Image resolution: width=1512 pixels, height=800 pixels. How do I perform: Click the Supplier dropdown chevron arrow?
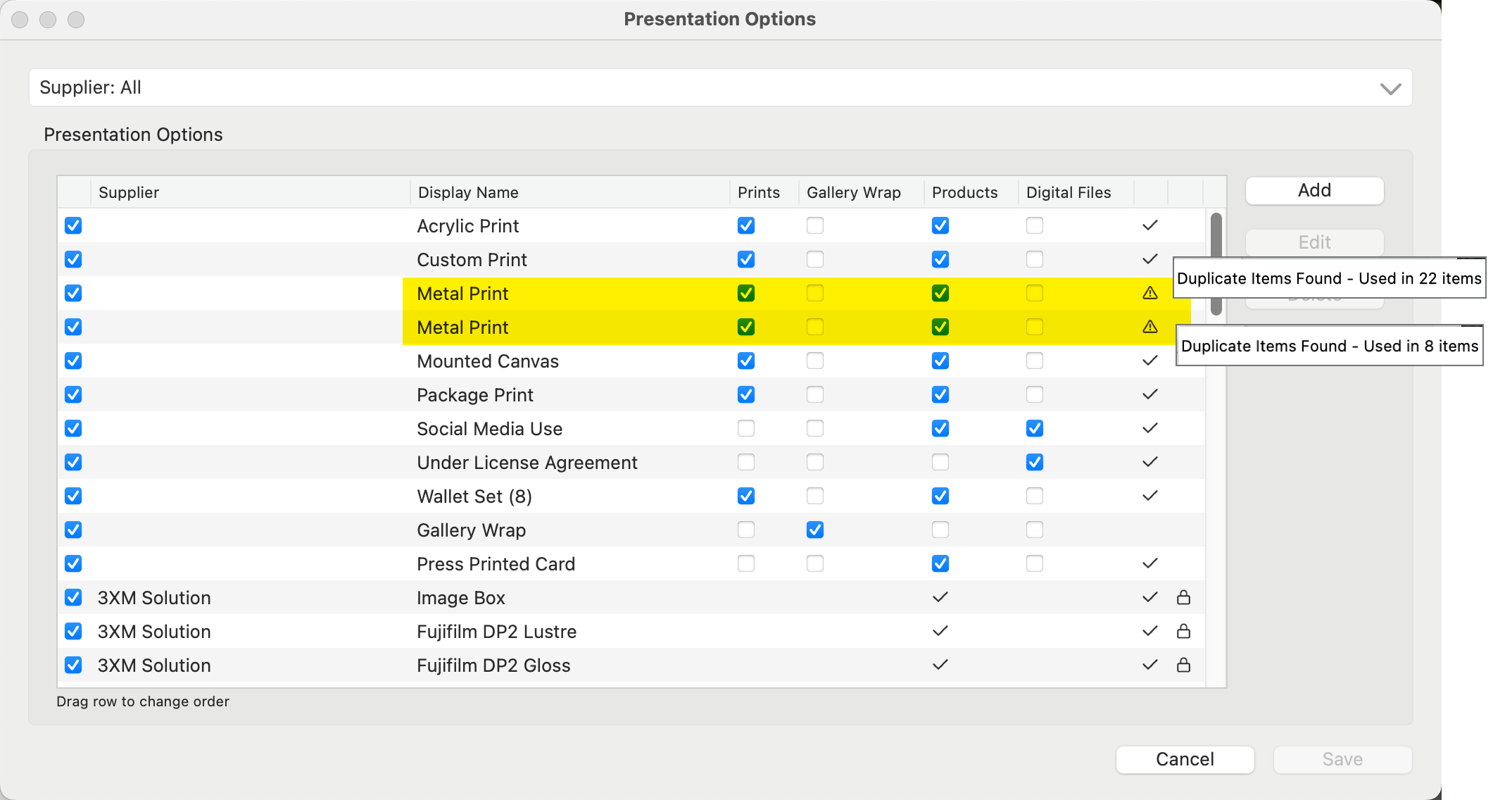(1390, 89)
